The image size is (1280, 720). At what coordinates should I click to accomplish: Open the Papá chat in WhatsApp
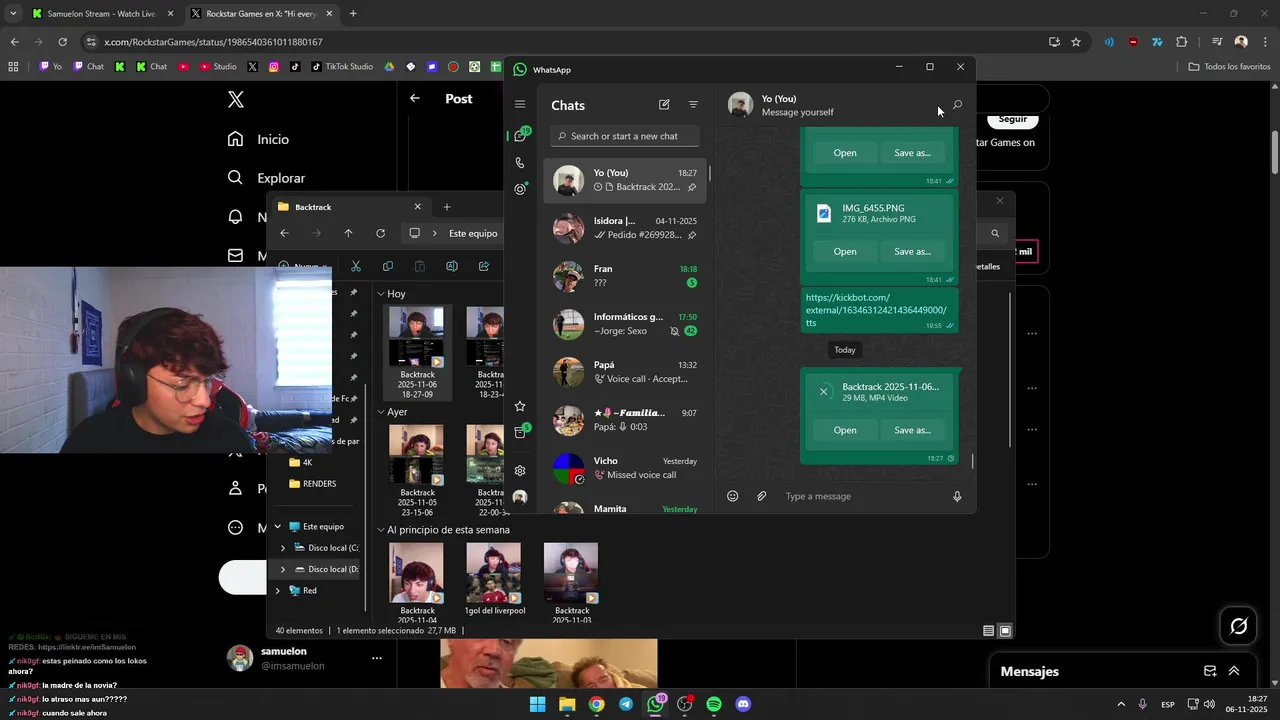click(x=625, y=372)
